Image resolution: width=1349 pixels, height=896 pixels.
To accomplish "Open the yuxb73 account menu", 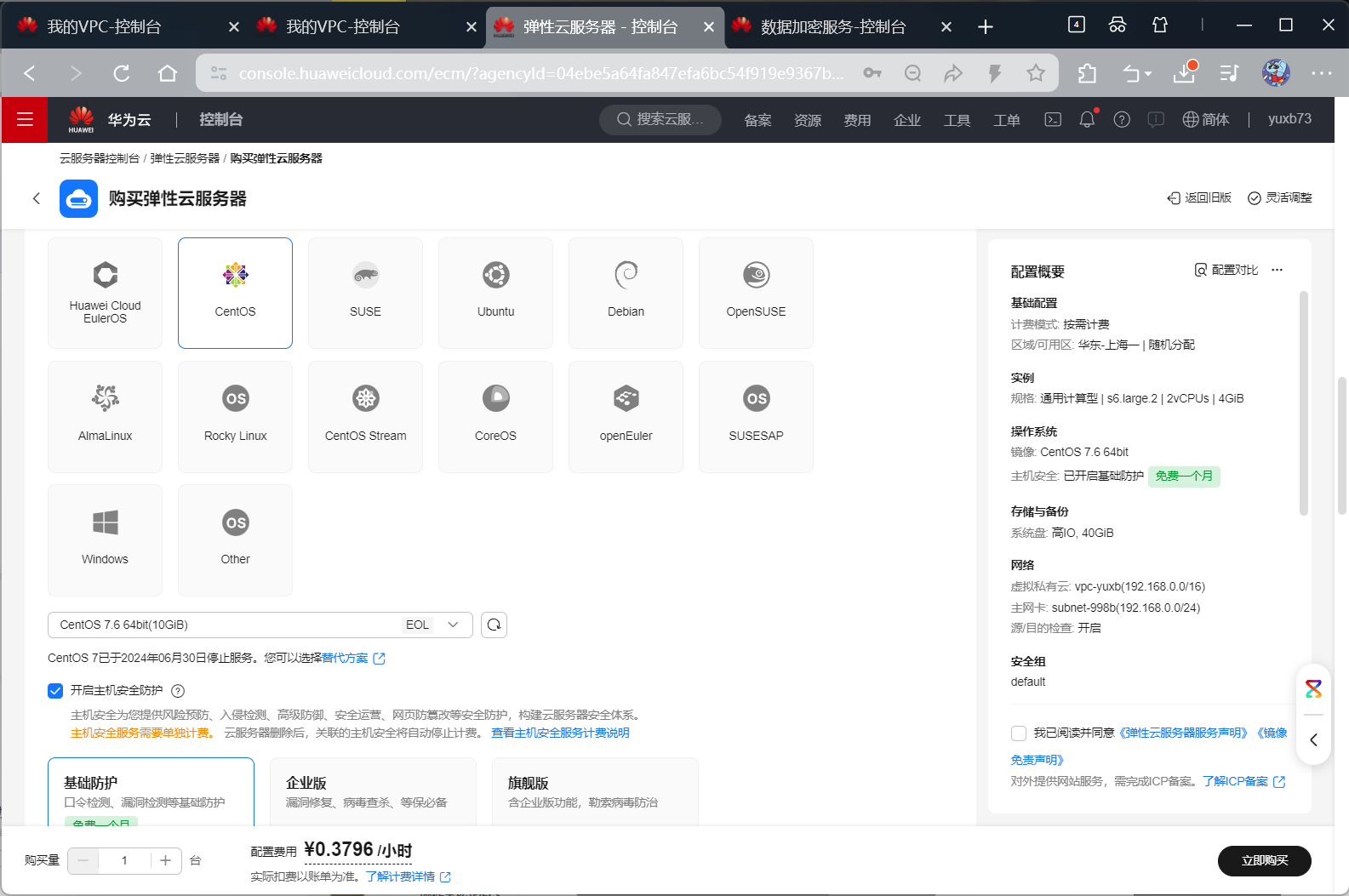I will pyautogui.click(x=1289, y=119).
